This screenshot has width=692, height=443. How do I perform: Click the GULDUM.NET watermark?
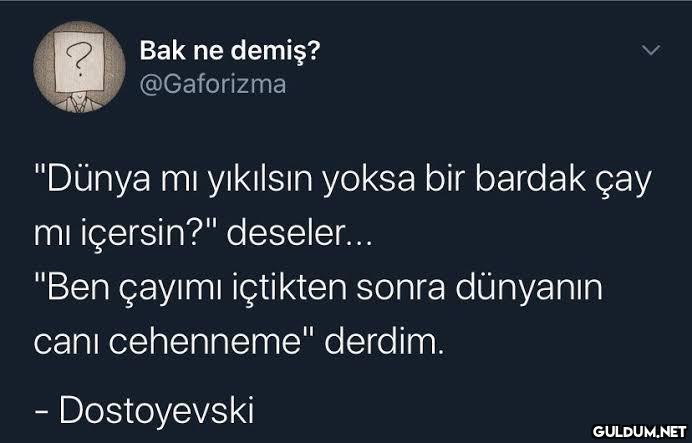(x=640, y=431)
